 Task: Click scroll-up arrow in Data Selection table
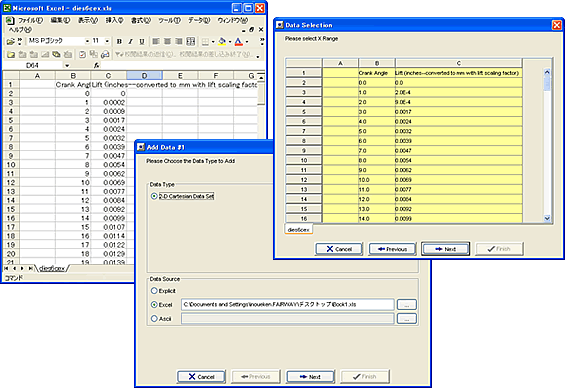coord(547,72)
